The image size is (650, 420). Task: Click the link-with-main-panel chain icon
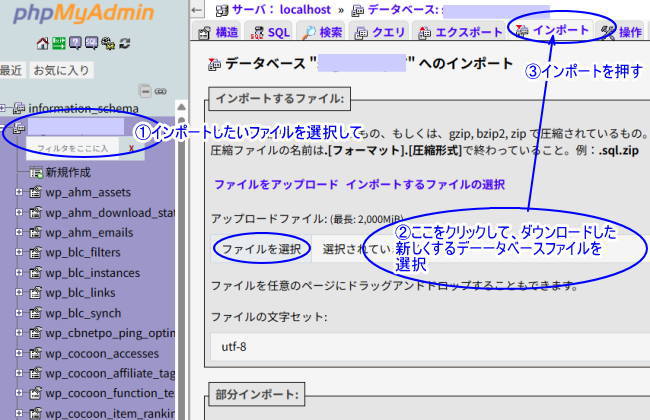(160, 91)
